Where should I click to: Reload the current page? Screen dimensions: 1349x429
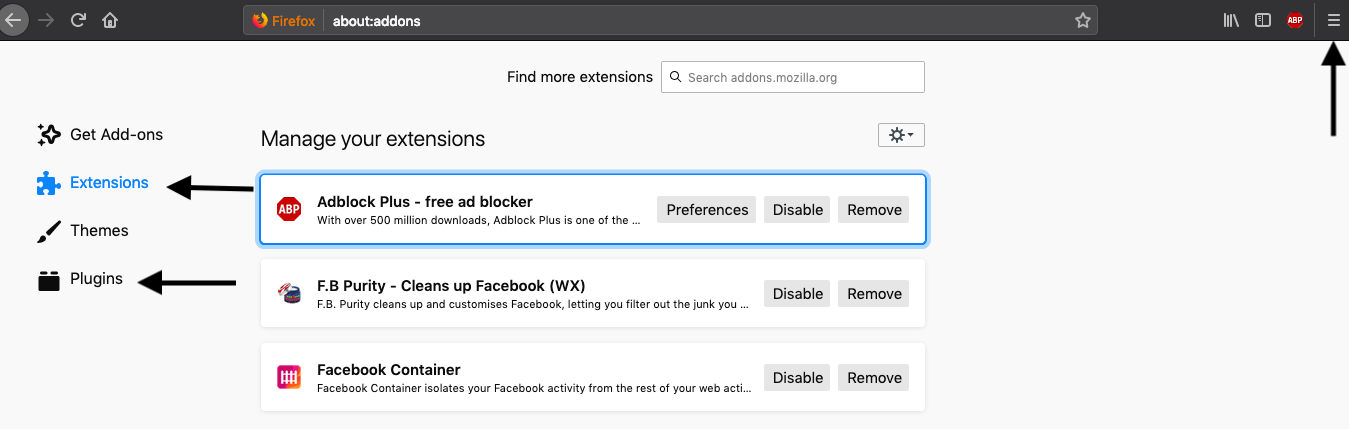tap(78, 20)
